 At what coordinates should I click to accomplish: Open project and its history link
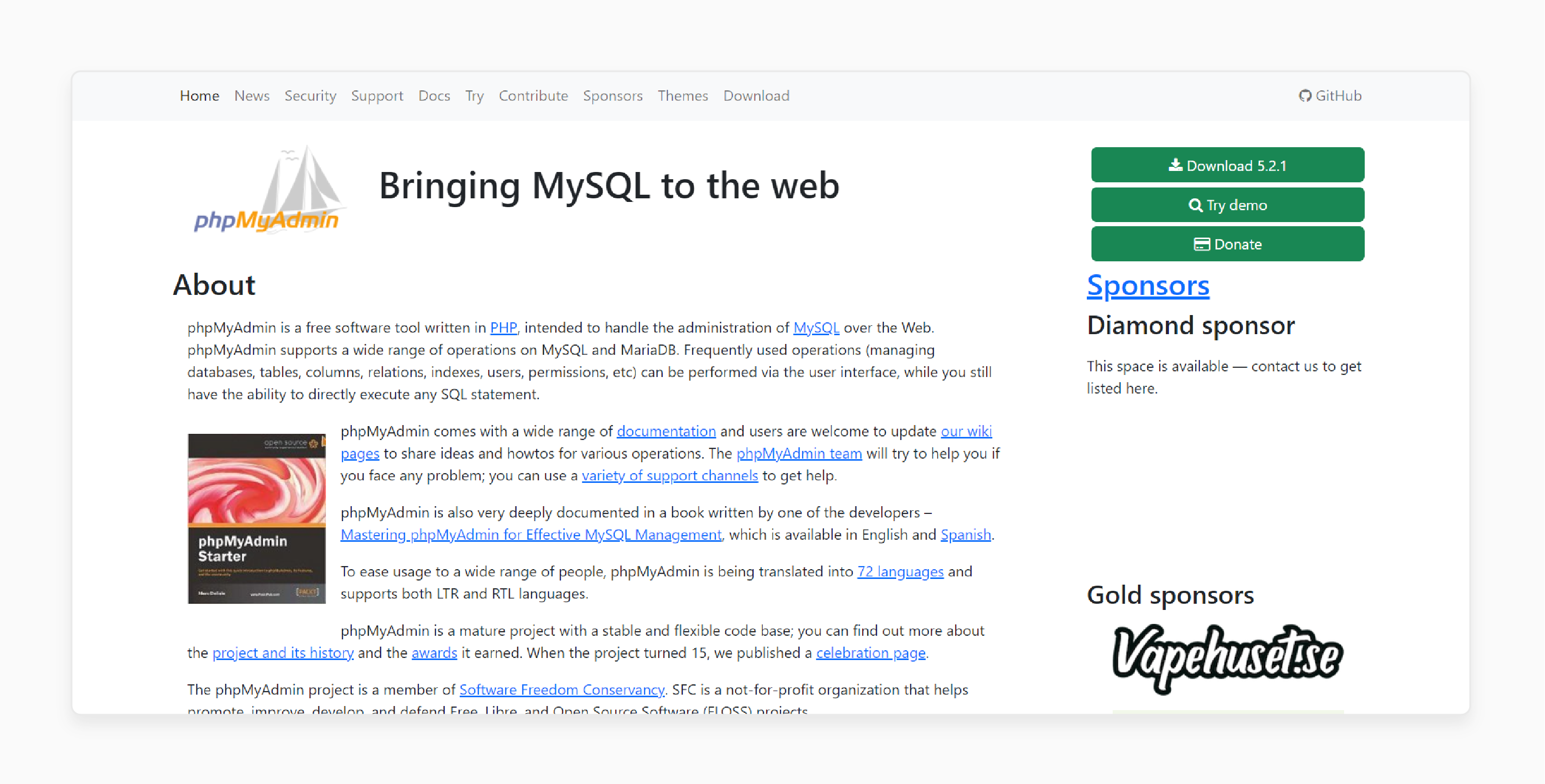[x=283, y=653]
